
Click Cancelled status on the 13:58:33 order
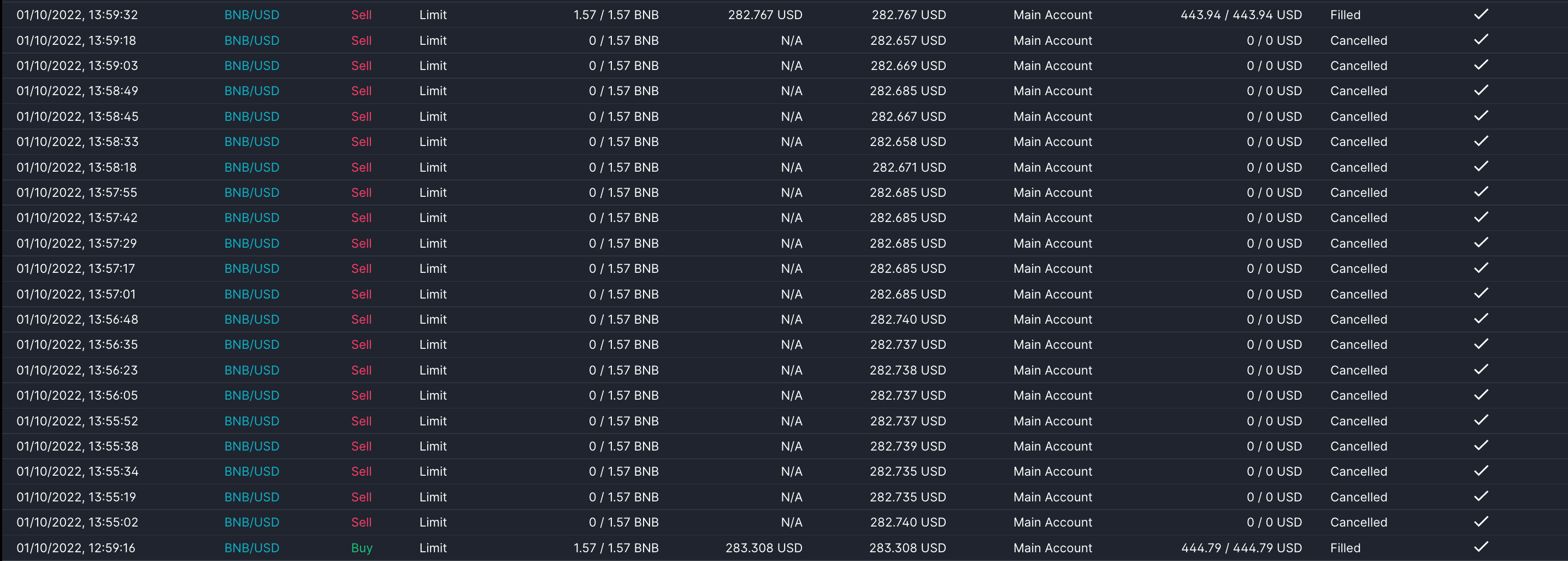(x=1359, y=141)
